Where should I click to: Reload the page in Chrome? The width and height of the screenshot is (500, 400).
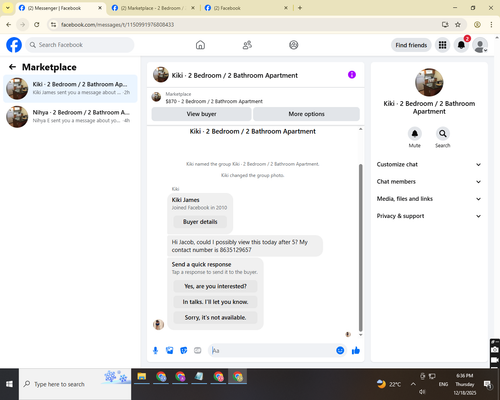point(37,24)
